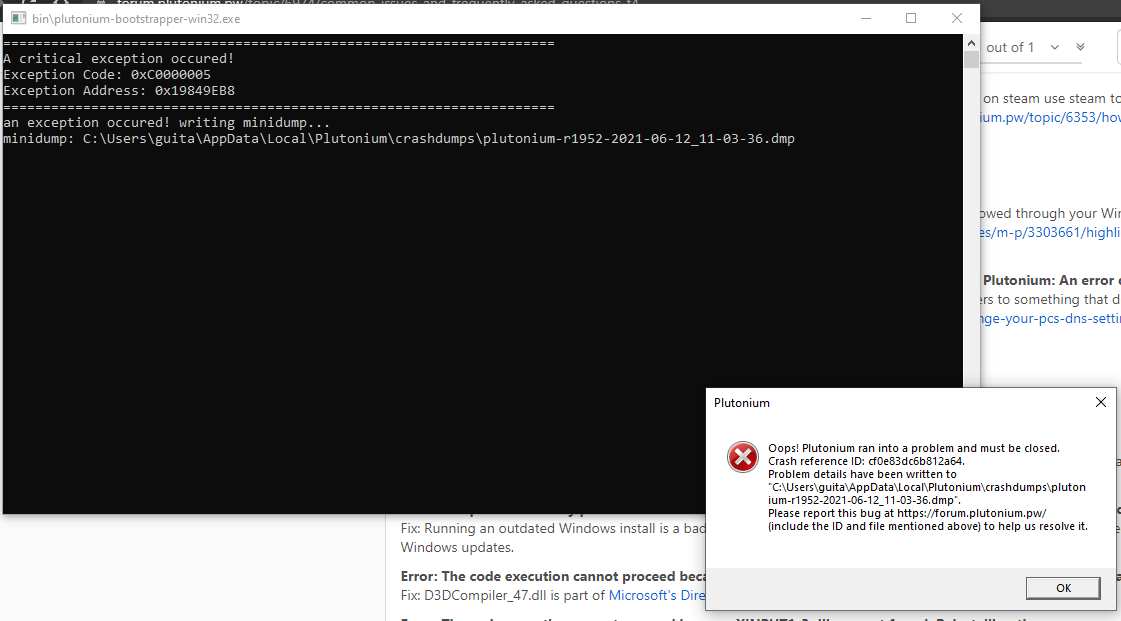Maximize the plutonium-bootstrapper console window
Viewport: 1121px width, 621px height.
click(911, 19)
